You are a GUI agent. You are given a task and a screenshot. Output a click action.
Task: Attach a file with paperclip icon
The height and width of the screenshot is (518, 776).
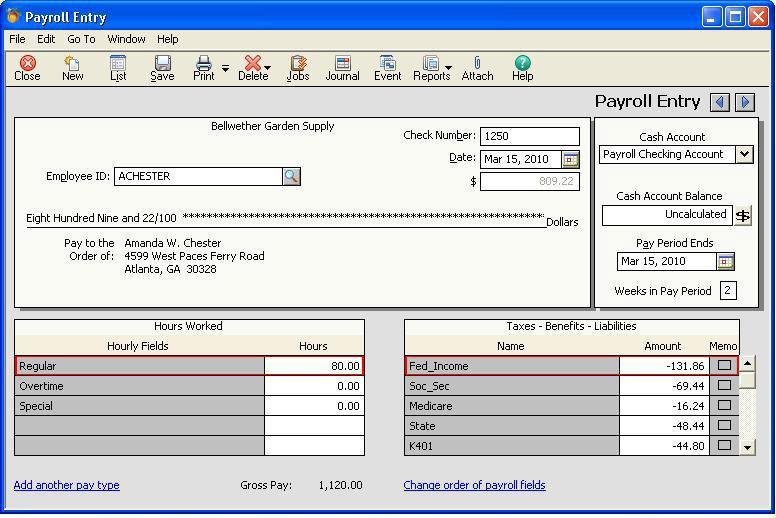point(477,68)
